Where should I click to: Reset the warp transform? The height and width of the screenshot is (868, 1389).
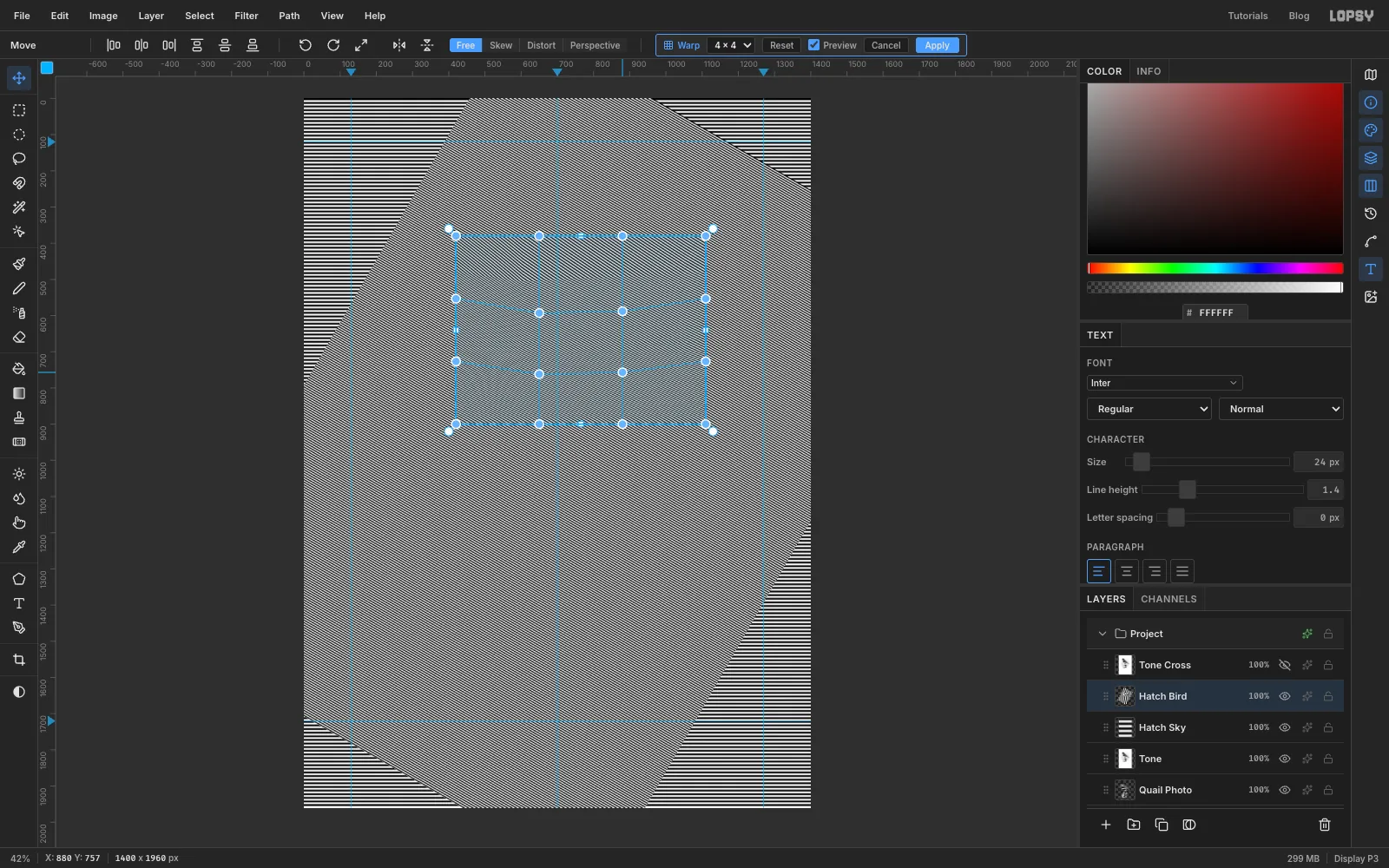pyautogui.click(x=781, y=45)
